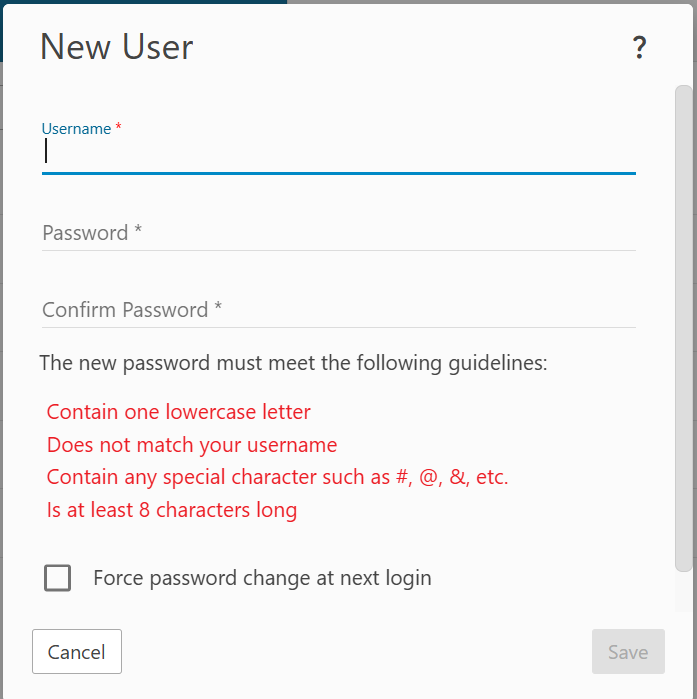Click the small blue Username label

pyautogui.click(x=76, y=129)
